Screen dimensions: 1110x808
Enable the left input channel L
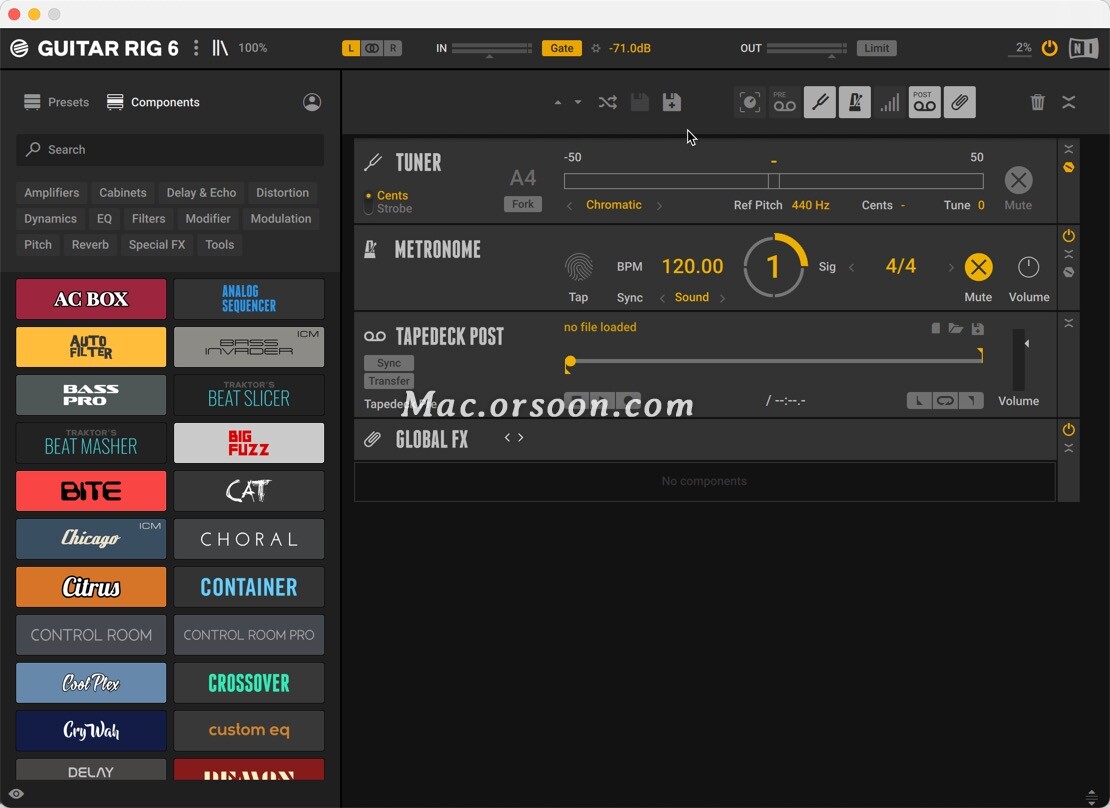click(x=350, y=48)
